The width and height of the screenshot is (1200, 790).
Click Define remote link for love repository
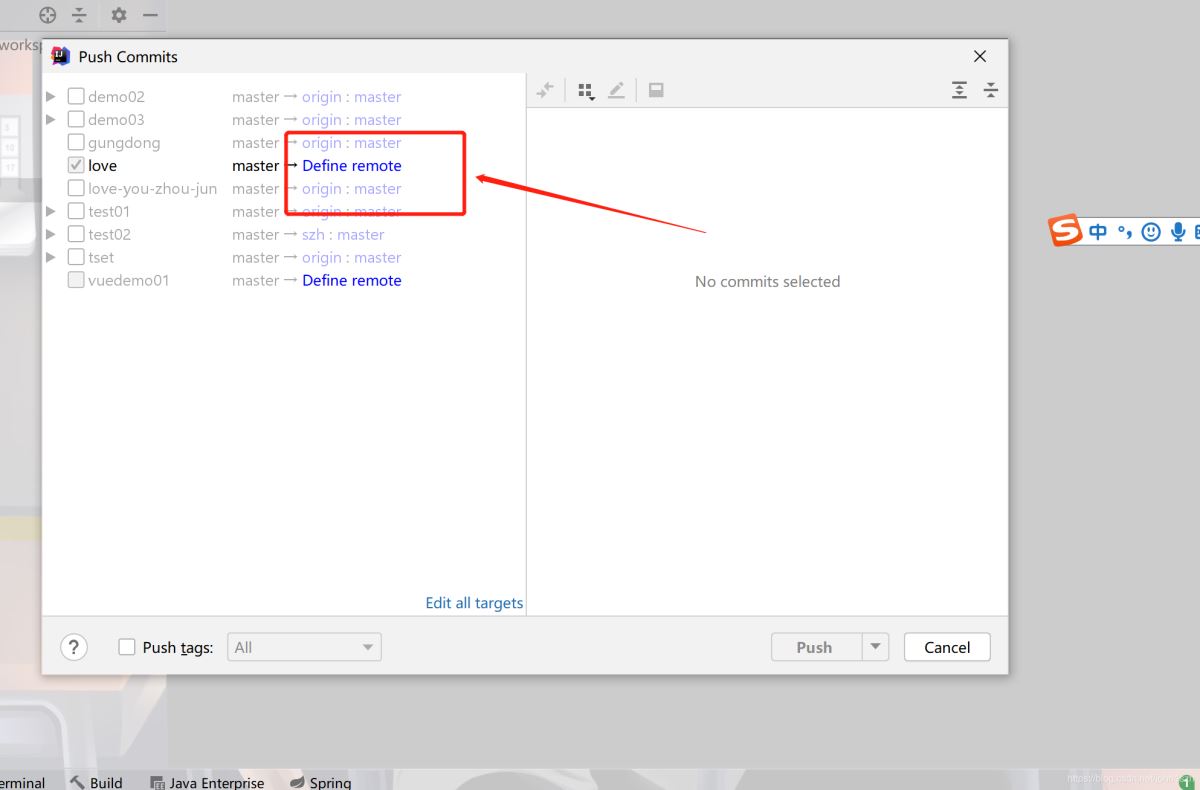[x=352, y=166]
